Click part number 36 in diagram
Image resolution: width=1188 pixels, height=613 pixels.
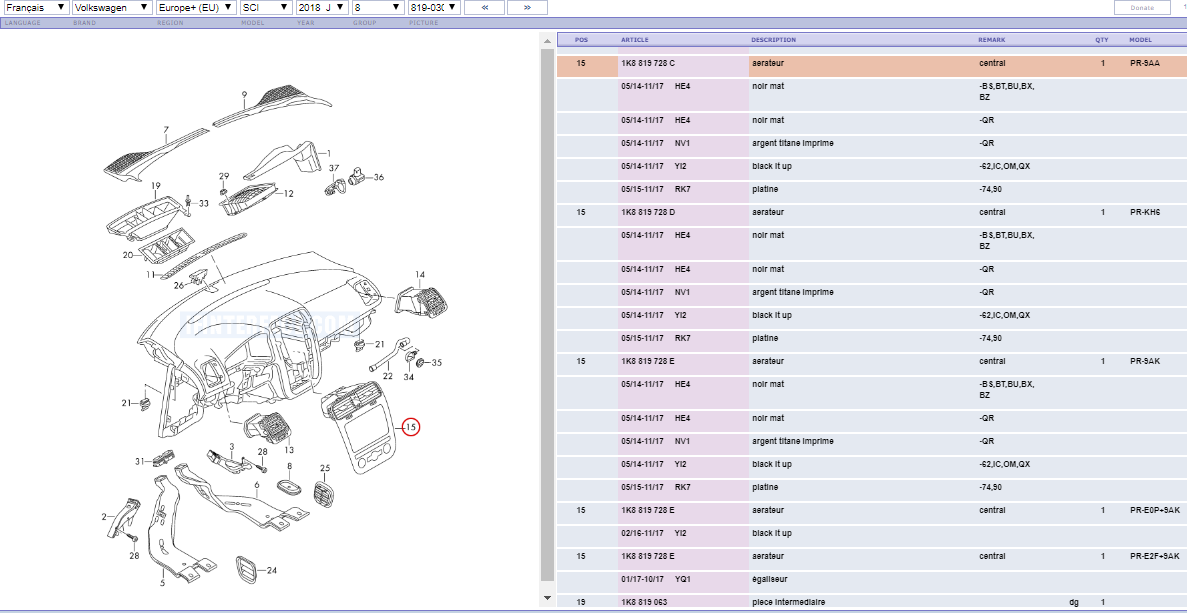pos(379,177)
